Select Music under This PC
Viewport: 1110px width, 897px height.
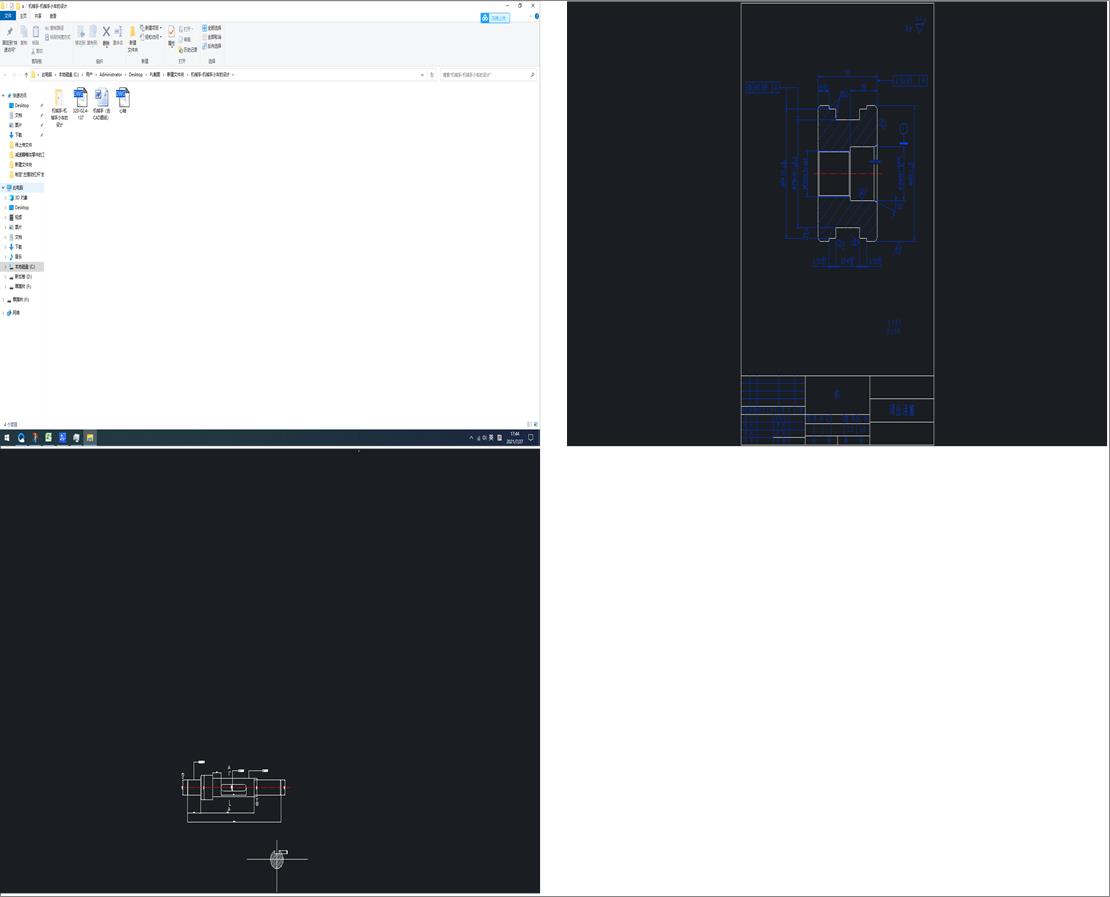click(16, 256)
